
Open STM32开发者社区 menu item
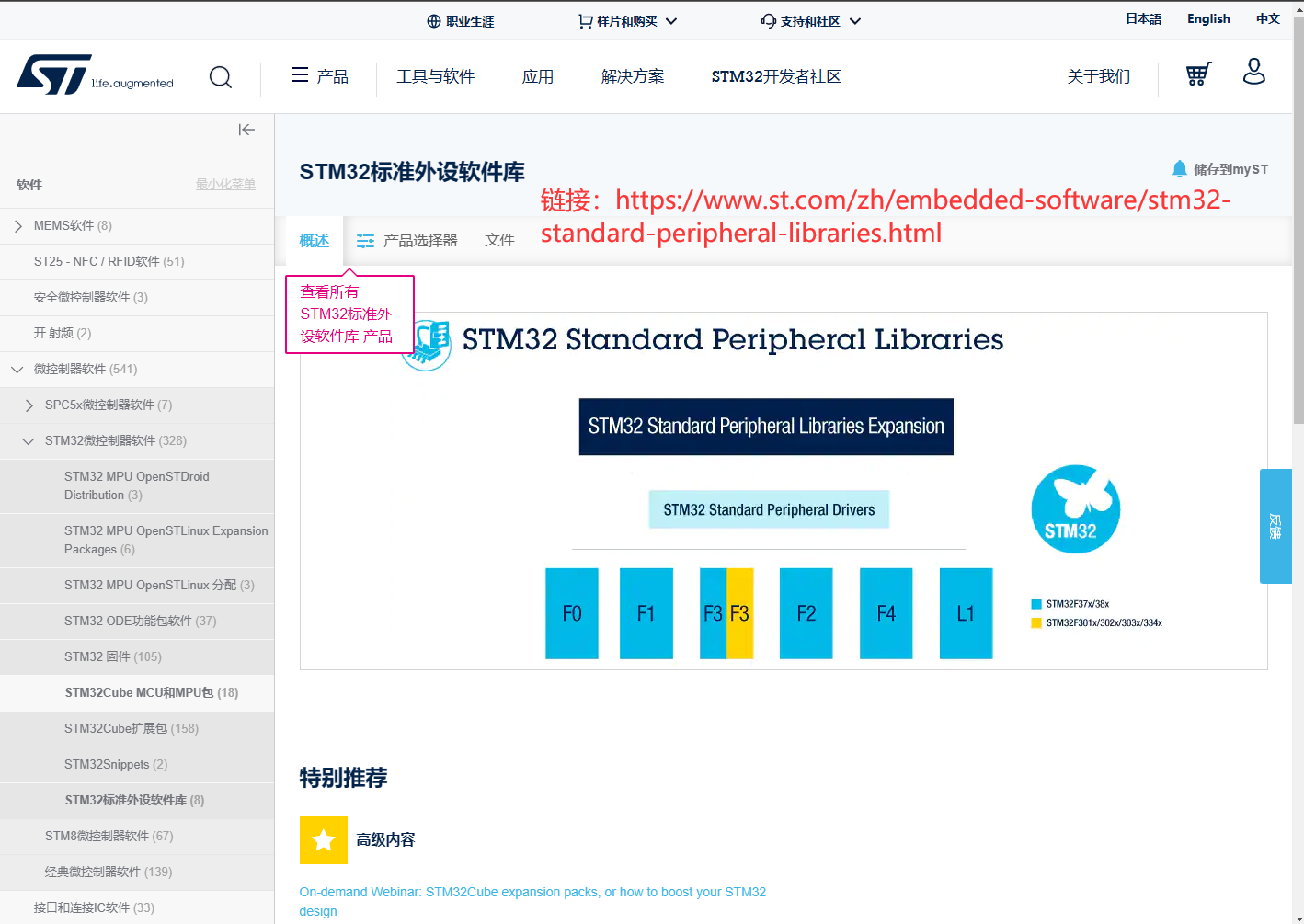click(x=776, y=76)
